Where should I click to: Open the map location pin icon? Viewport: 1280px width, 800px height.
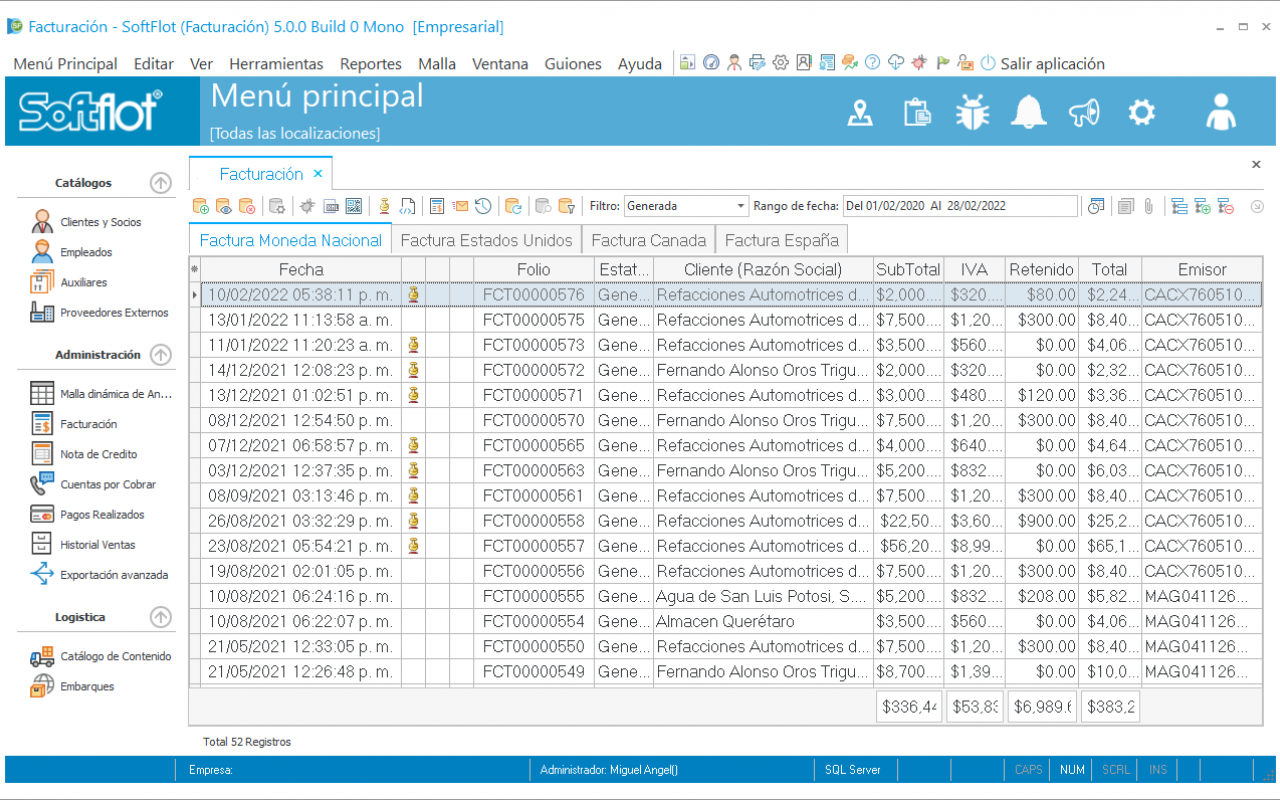[x=860, y=112]
